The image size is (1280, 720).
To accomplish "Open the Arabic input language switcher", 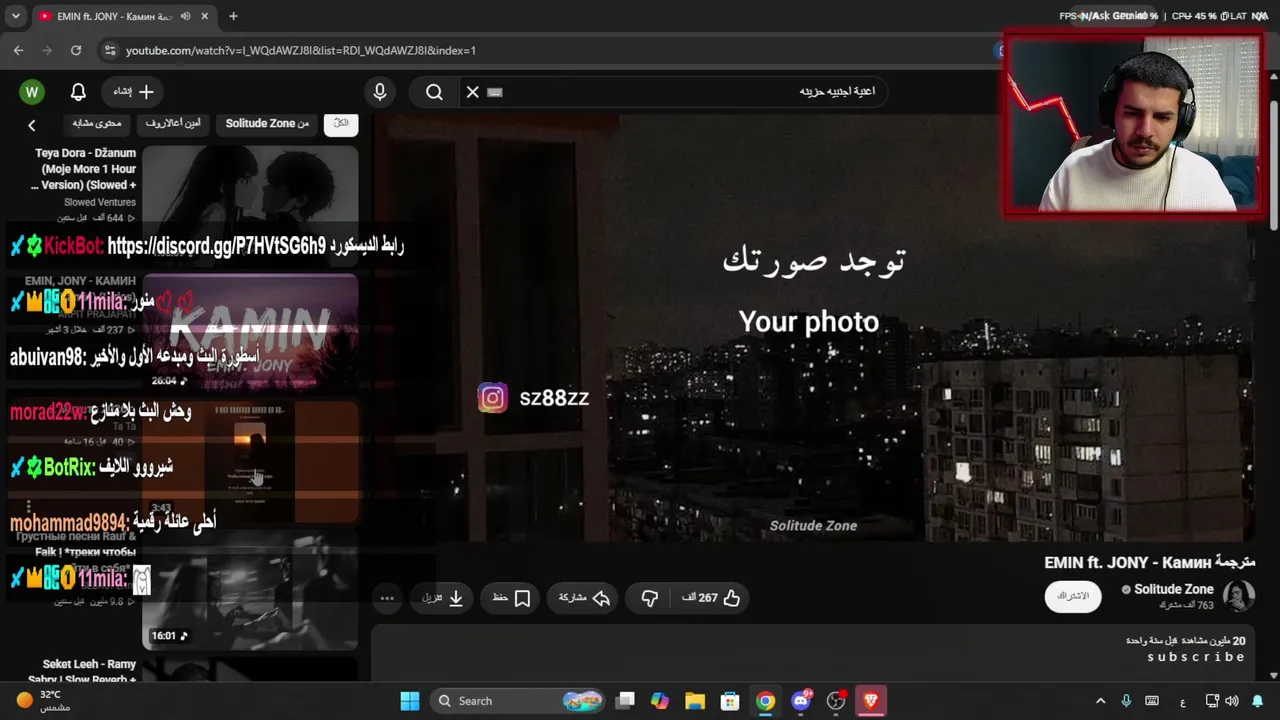I will [x=1183, y=701].
